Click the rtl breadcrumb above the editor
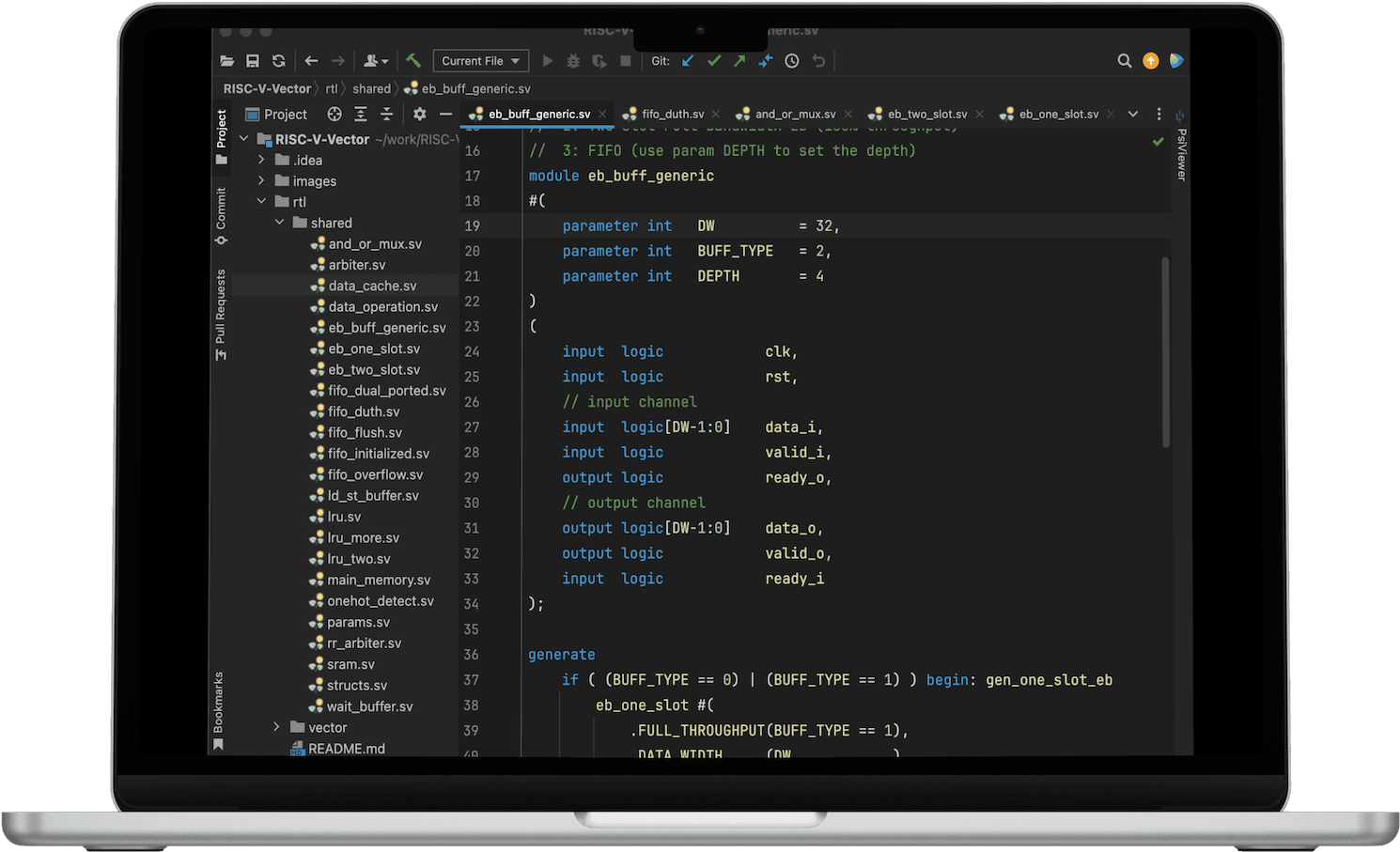The image size is (1400, 852). point(332,87)
